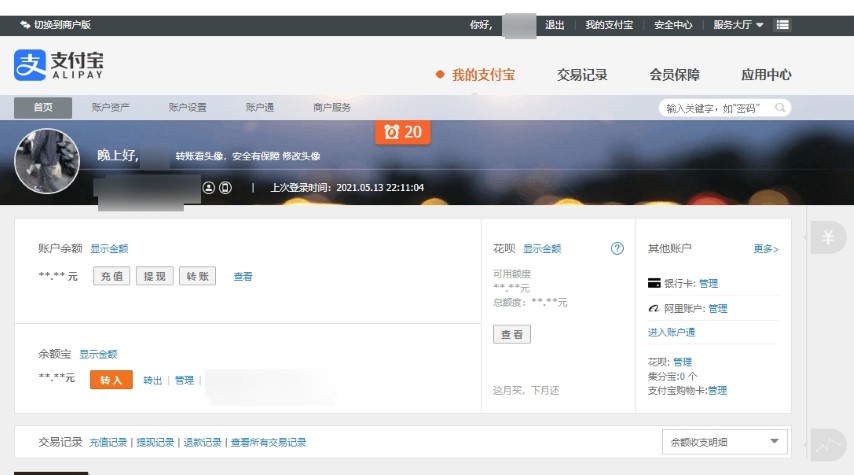Viewport: 854px width, 475px height.
Task: Show the 账户余额 amount
Action: [109, 249]
